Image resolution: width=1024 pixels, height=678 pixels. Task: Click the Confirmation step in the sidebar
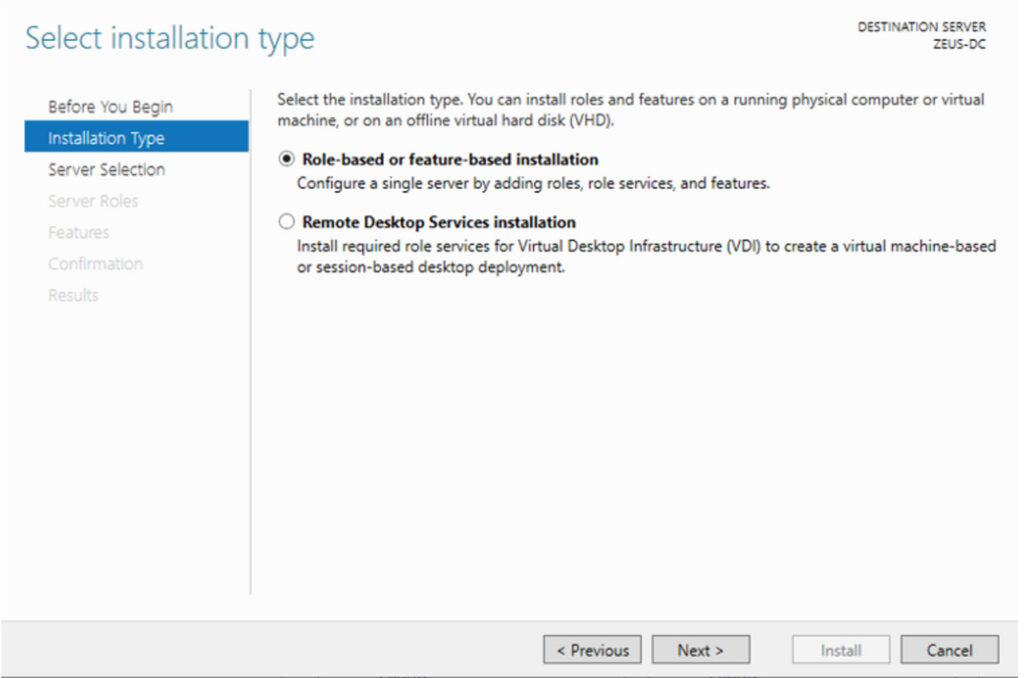pyautogui.click(x=95, y=264)
